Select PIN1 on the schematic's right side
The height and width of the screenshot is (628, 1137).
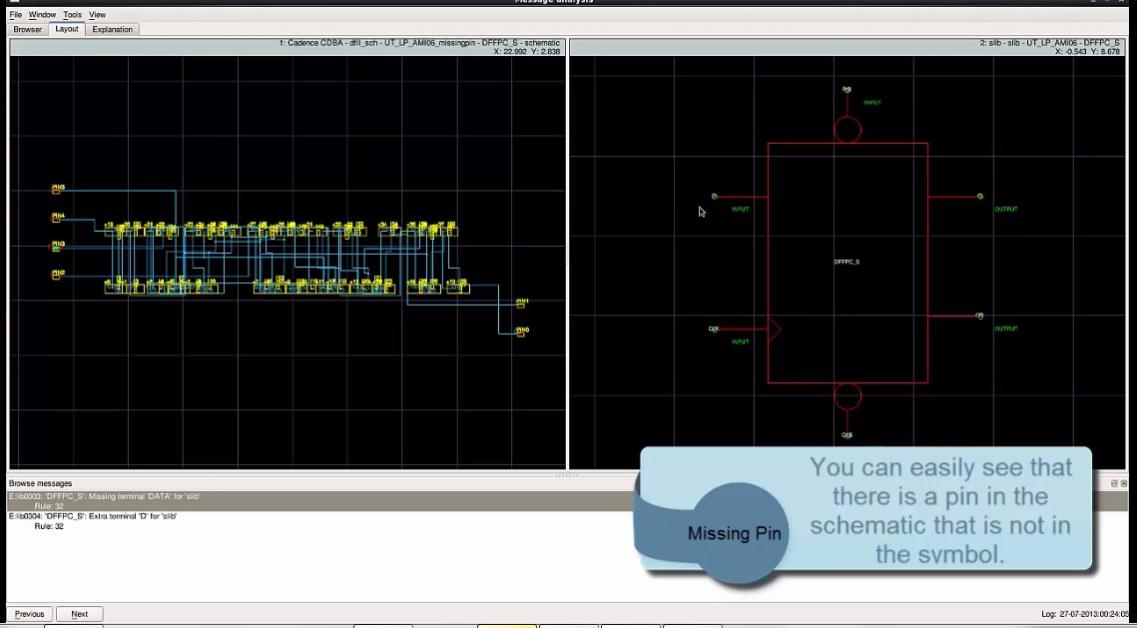click(x=521, y=302)
